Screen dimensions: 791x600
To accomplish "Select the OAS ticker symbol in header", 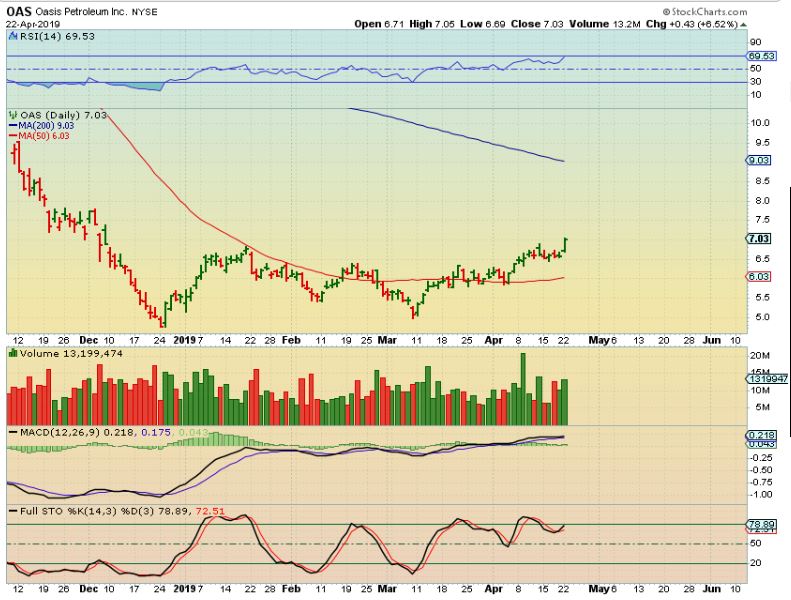I will (x=19, y=12).
